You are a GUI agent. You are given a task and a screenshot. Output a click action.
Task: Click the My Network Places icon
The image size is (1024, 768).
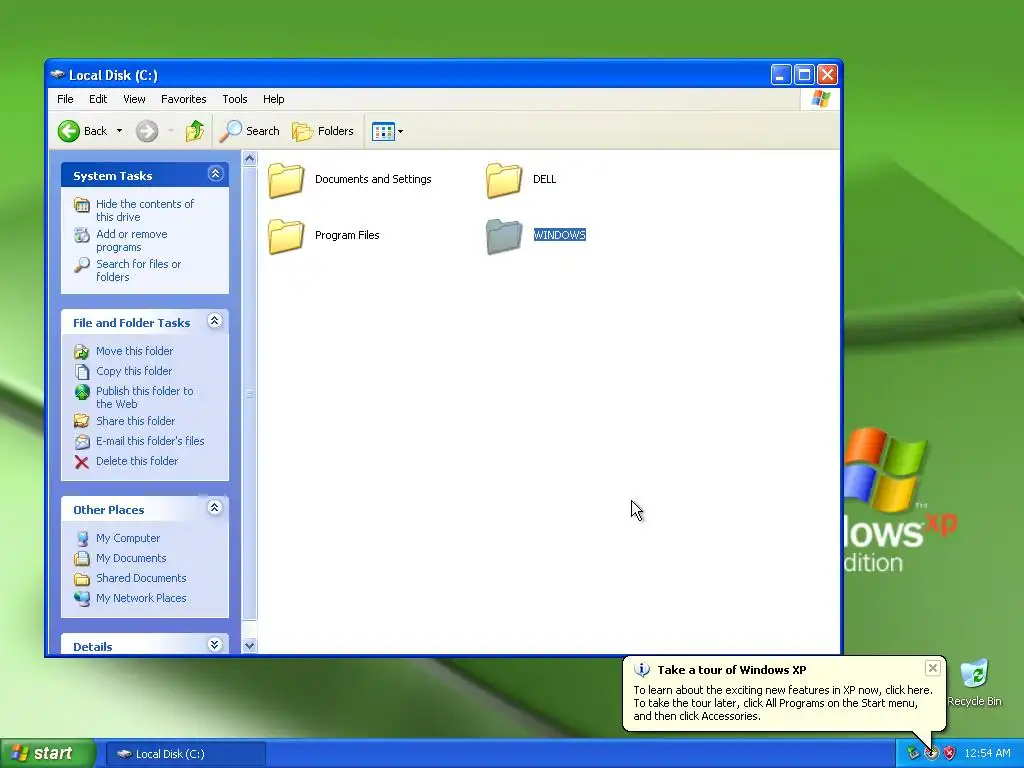coord(82,598)
